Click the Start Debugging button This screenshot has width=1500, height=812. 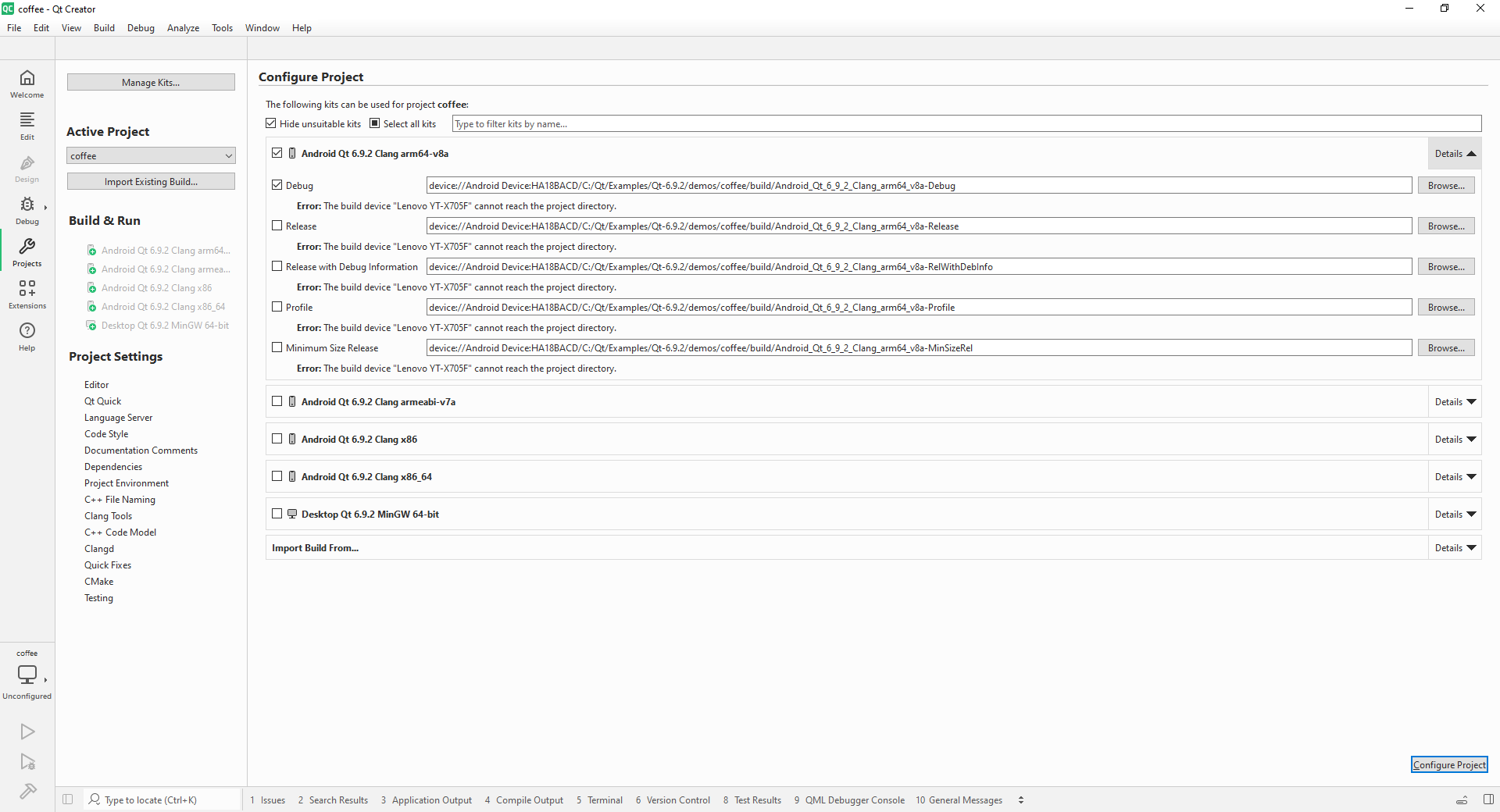tap(27, 762)
